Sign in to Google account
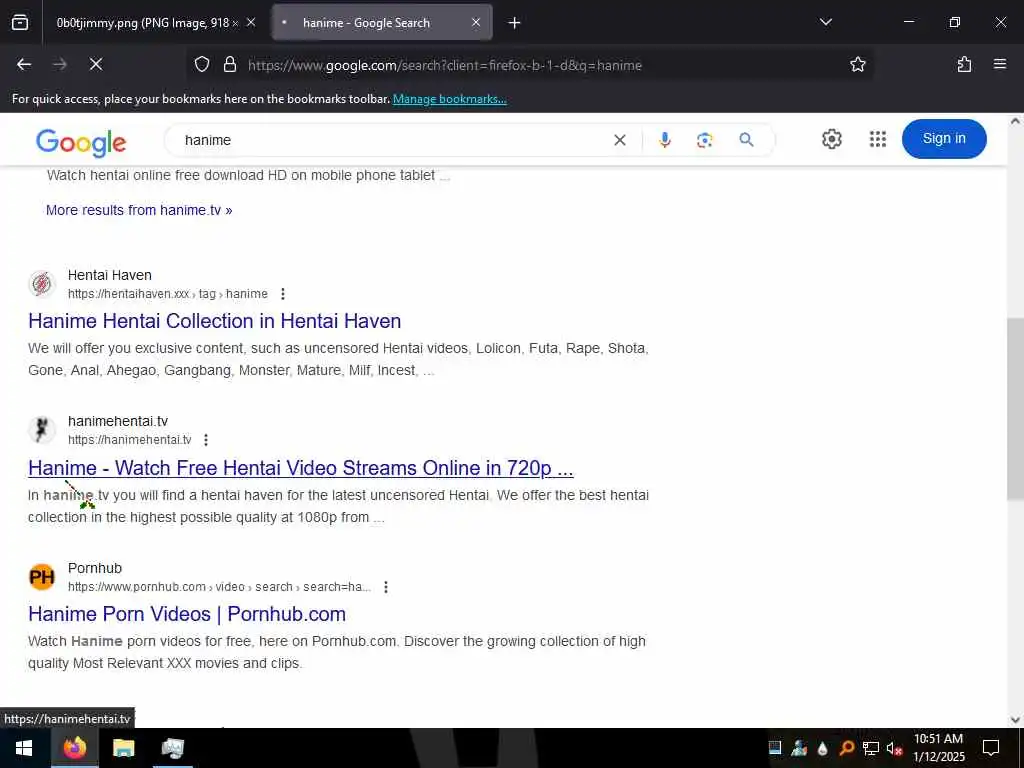Screen dimensions: 1024x768 [944, 138]
